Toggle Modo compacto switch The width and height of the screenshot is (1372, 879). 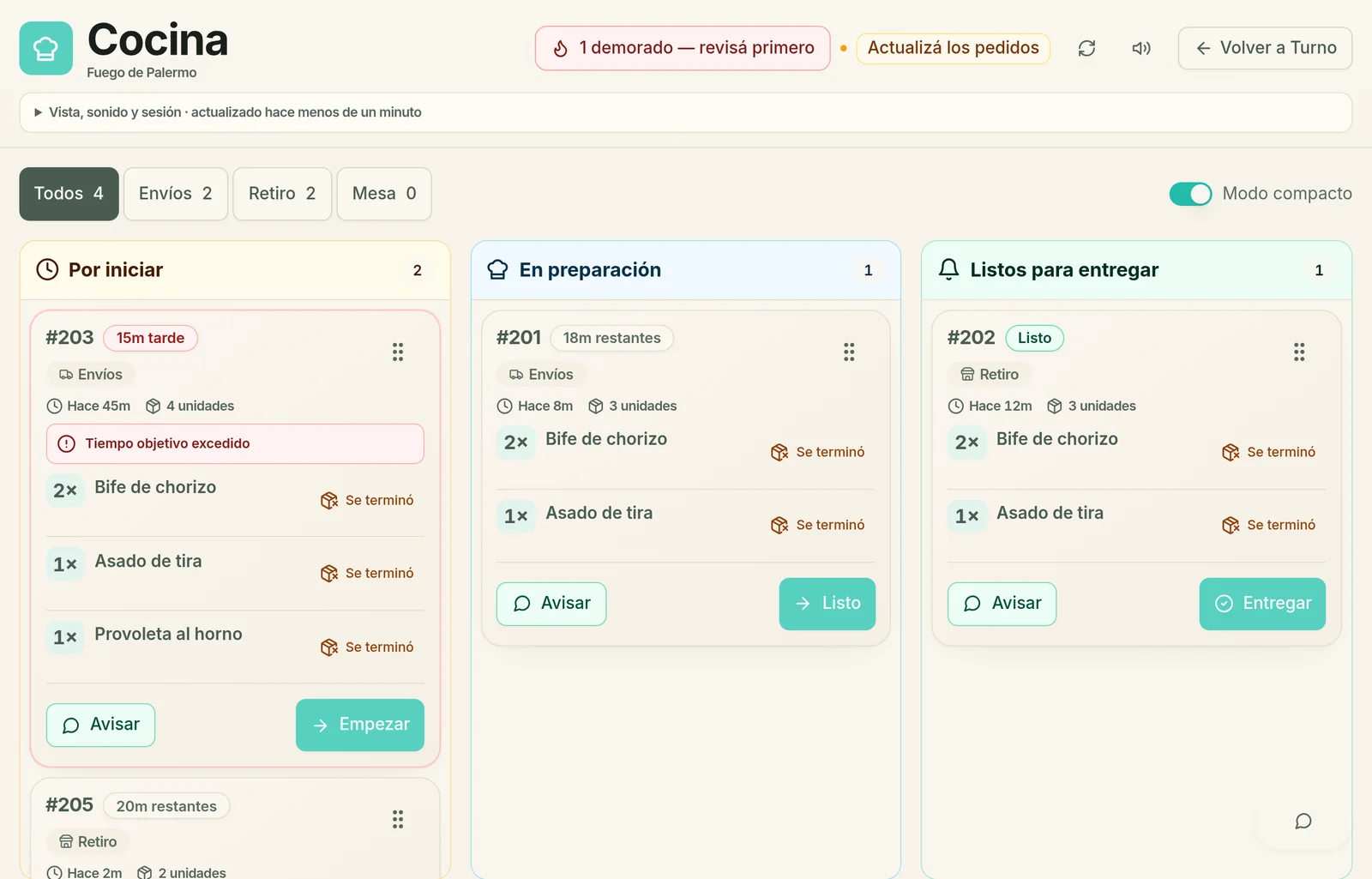[x=1190, y=194]
